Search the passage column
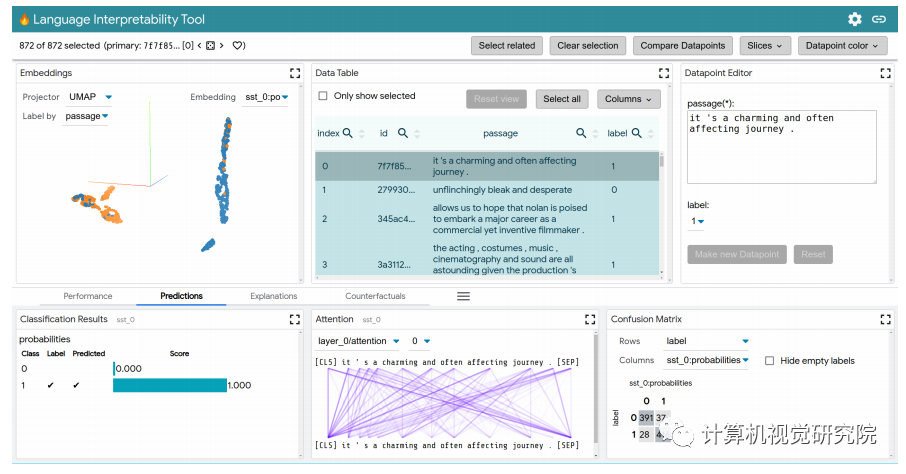 tap(581, 133)
